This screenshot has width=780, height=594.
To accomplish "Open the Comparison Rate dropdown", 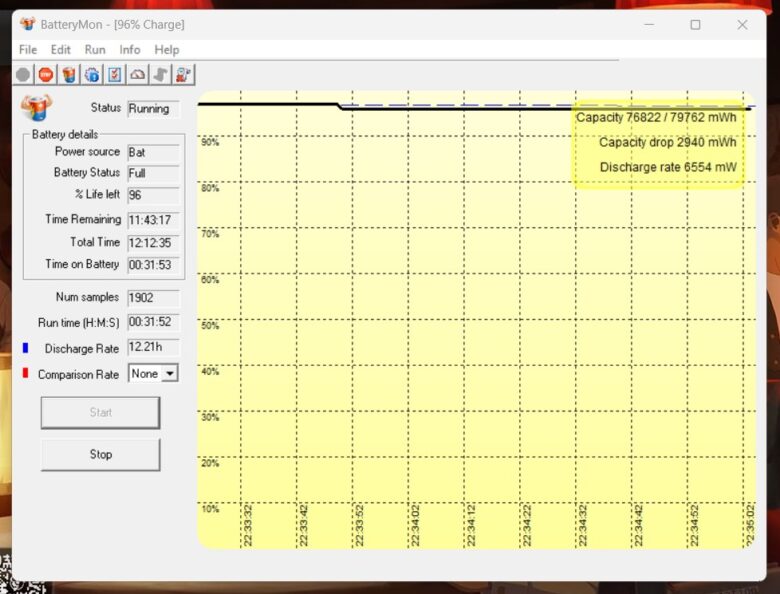I will click(x=169, y=373).
